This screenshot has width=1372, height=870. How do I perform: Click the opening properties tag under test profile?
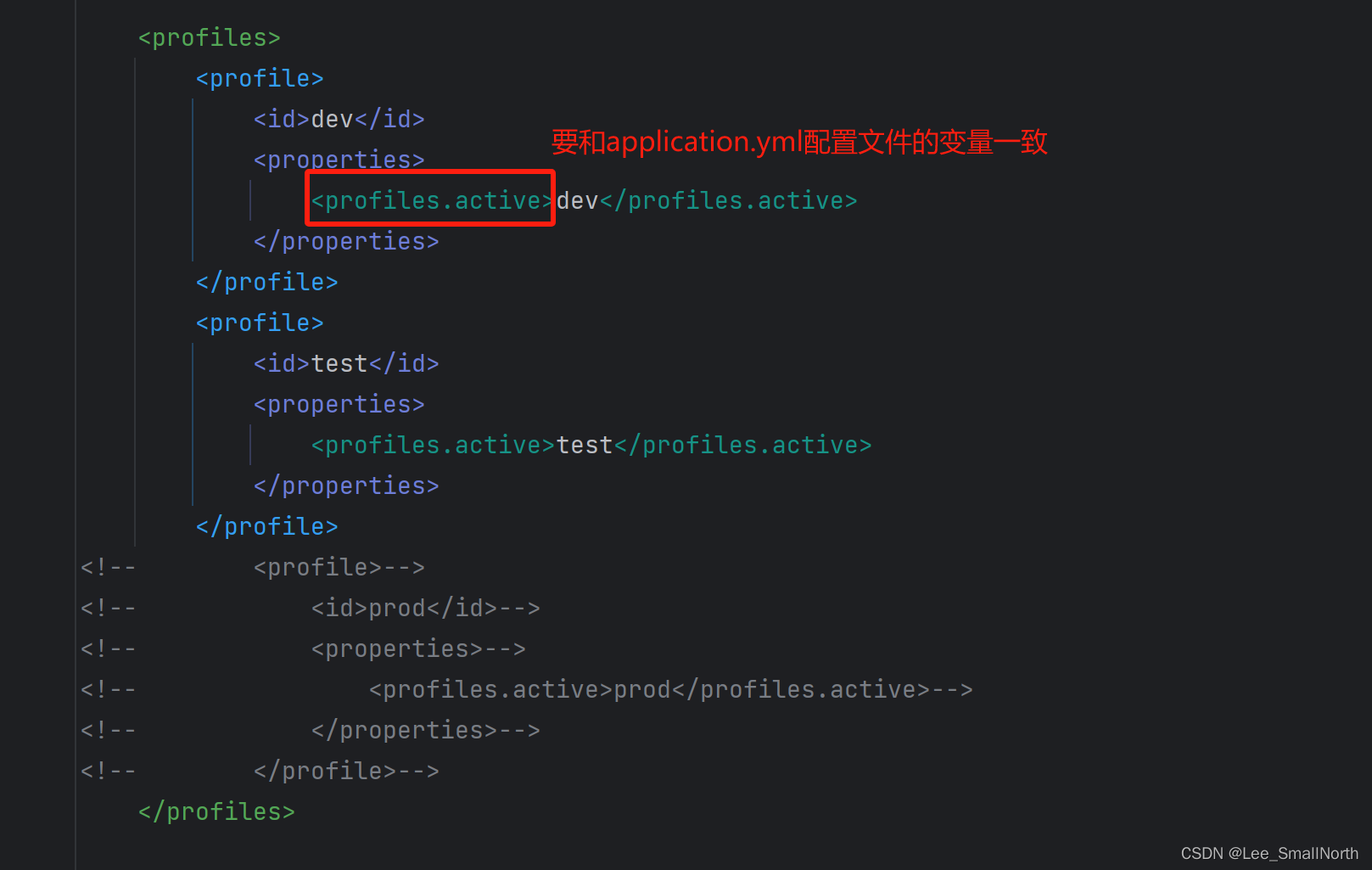(x=339, y=404)
